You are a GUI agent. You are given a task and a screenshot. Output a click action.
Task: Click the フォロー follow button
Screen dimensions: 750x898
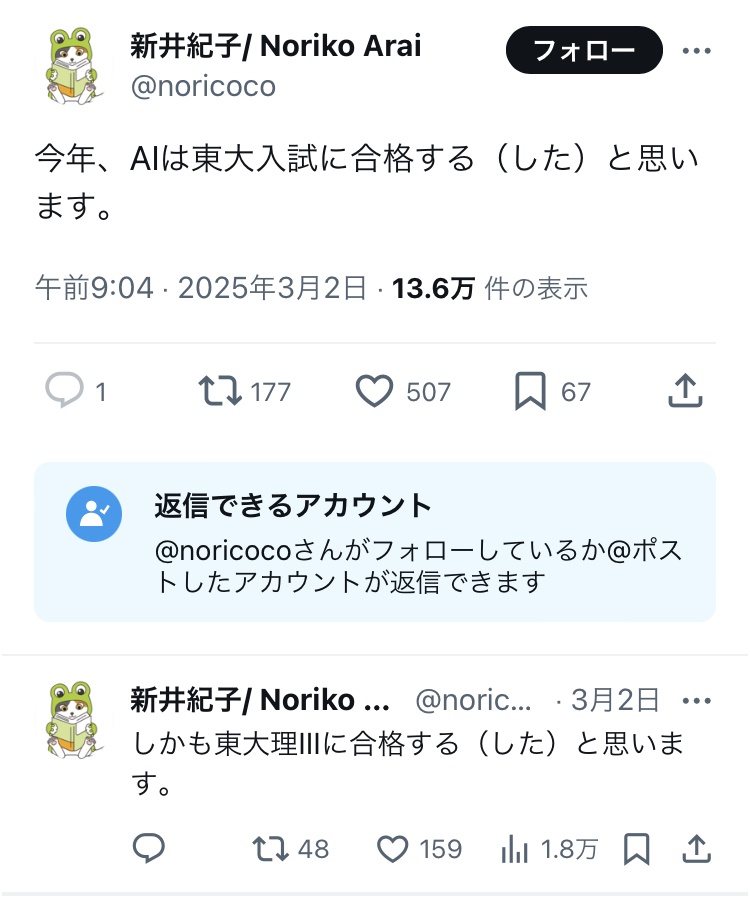pyautogui.click(x=584, y=50)
